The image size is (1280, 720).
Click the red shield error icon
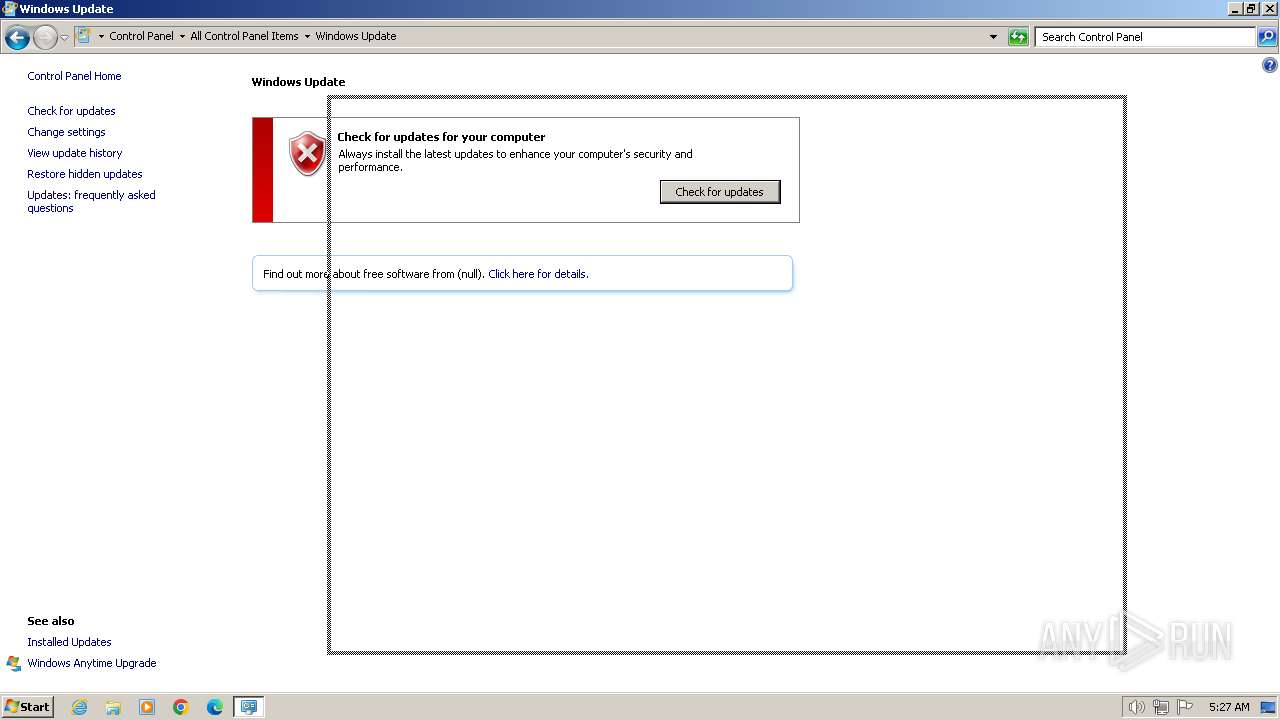(x=308, y=153)
